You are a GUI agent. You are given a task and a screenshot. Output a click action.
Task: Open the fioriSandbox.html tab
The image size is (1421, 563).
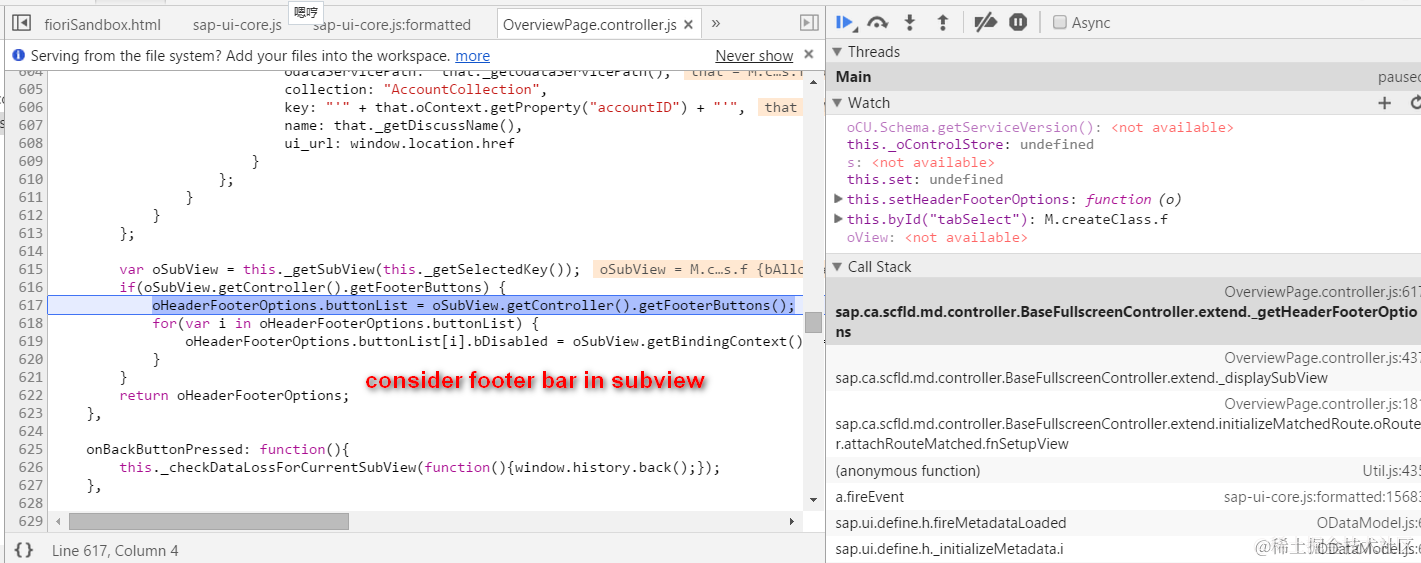coord(103,24)
